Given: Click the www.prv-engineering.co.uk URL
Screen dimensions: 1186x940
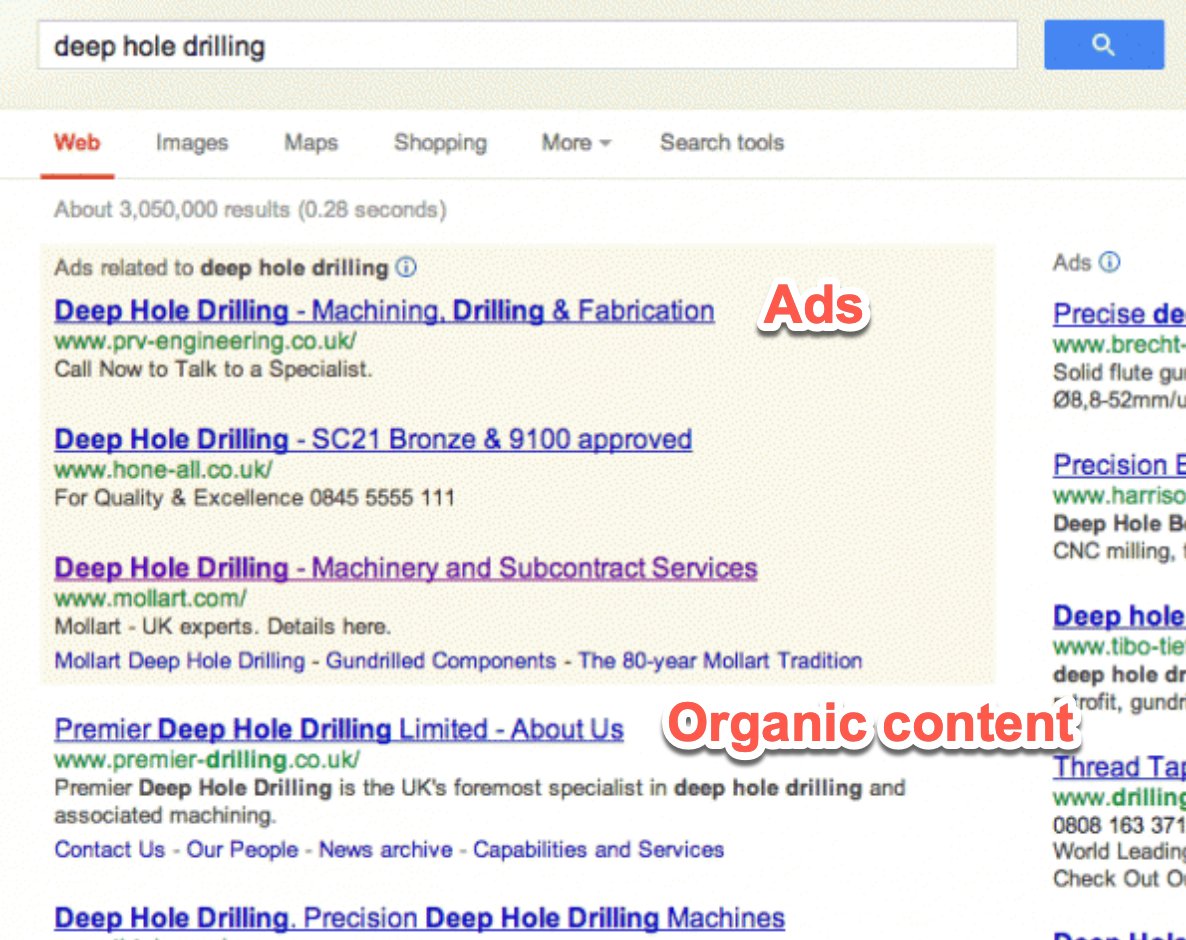Looking at the screenshot, I should click(205, 341).
